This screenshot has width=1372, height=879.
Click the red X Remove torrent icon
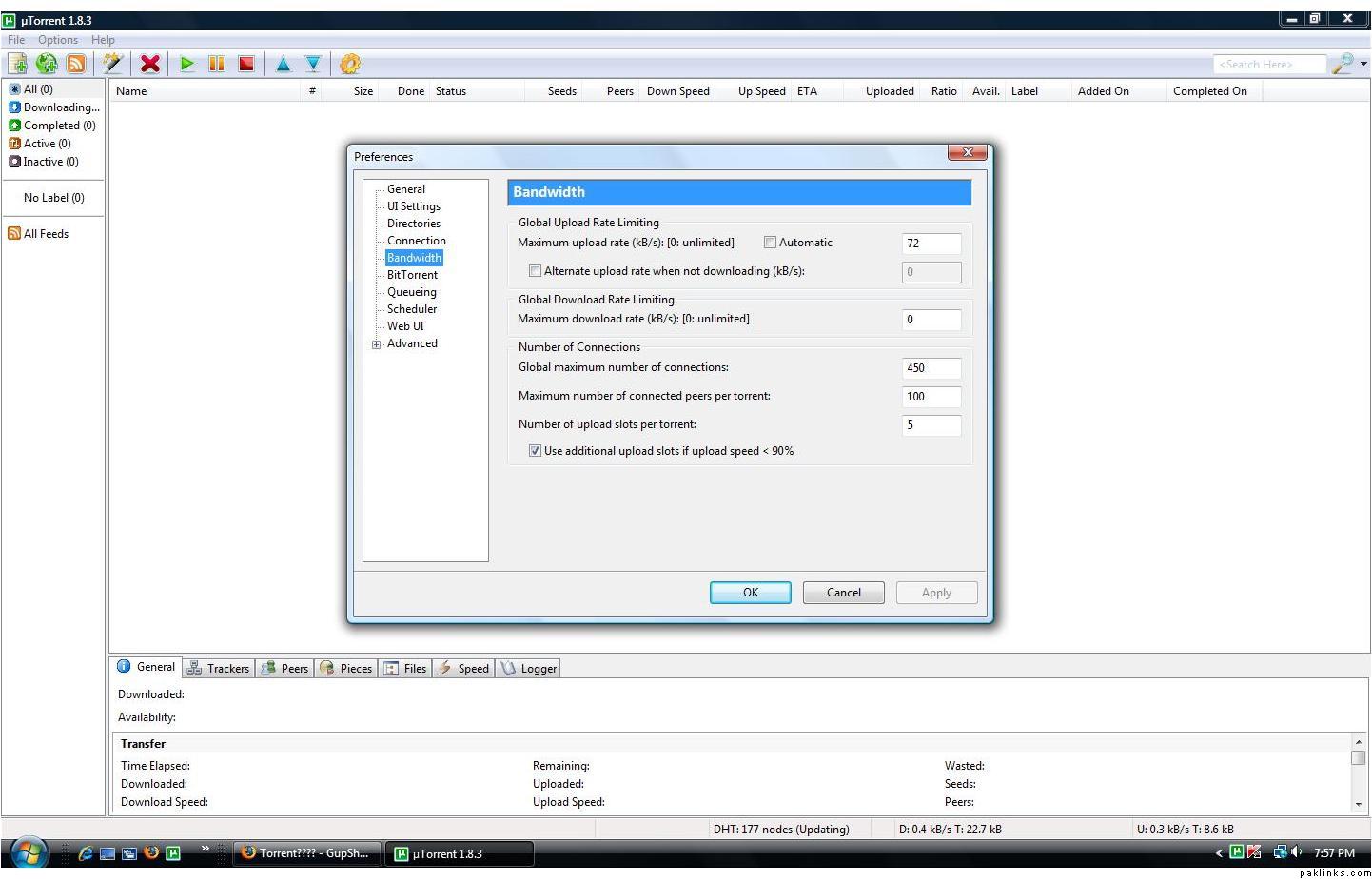[x=149, y=64]
